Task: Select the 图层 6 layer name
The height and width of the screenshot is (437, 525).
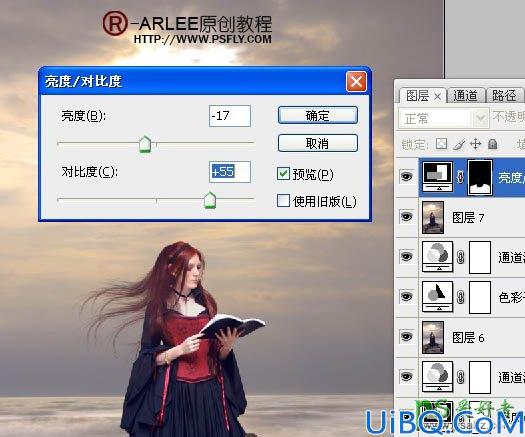Action: click(x=468, y=338)
